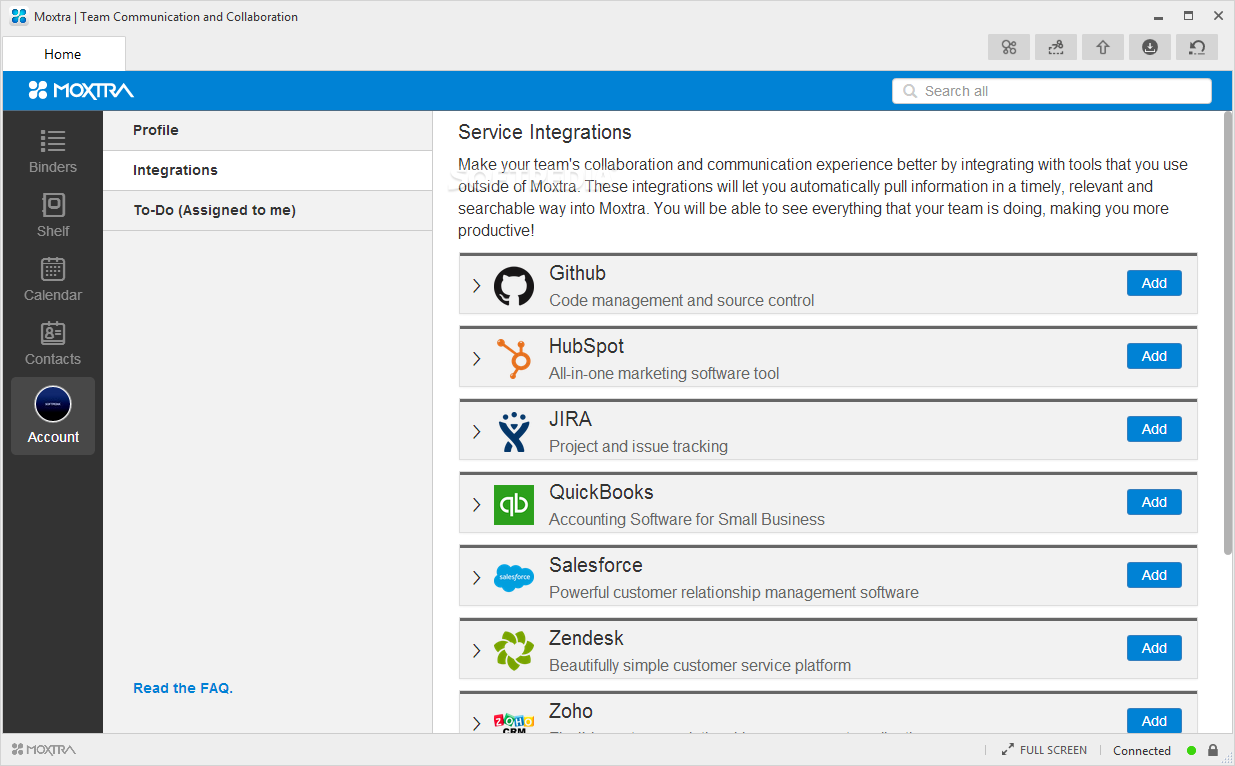The height and width of the screenshot is (766, 1235).
Task: Click the Moxtra toolbar button at top right
Action: [x=1009, y=47]
